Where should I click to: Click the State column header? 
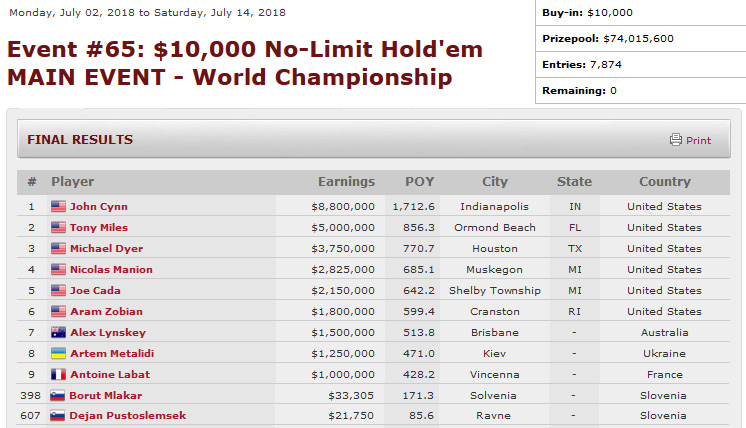(574, 182)
